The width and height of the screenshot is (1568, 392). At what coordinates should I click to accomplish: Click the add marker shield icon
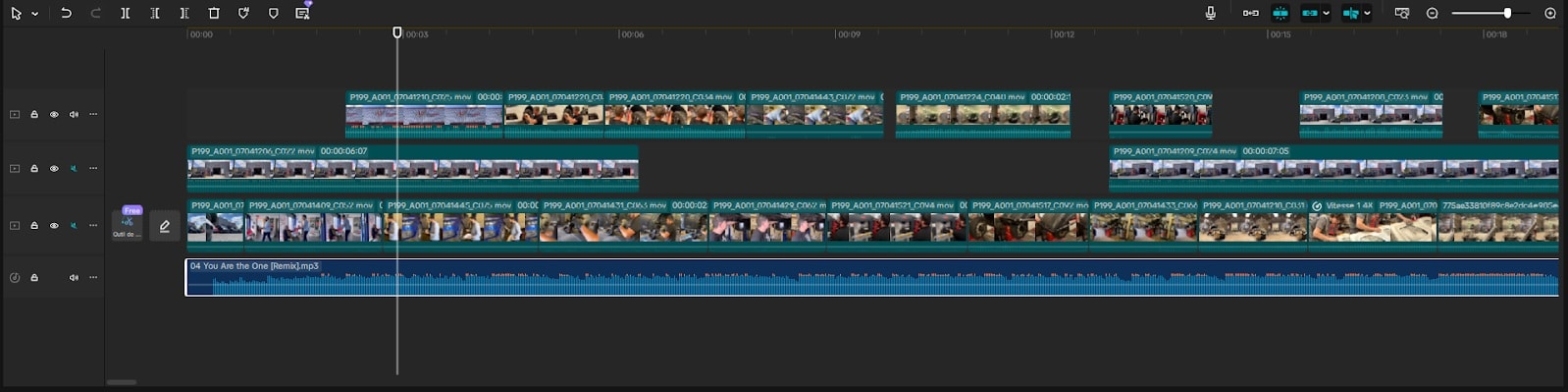(x=273, y=14)
